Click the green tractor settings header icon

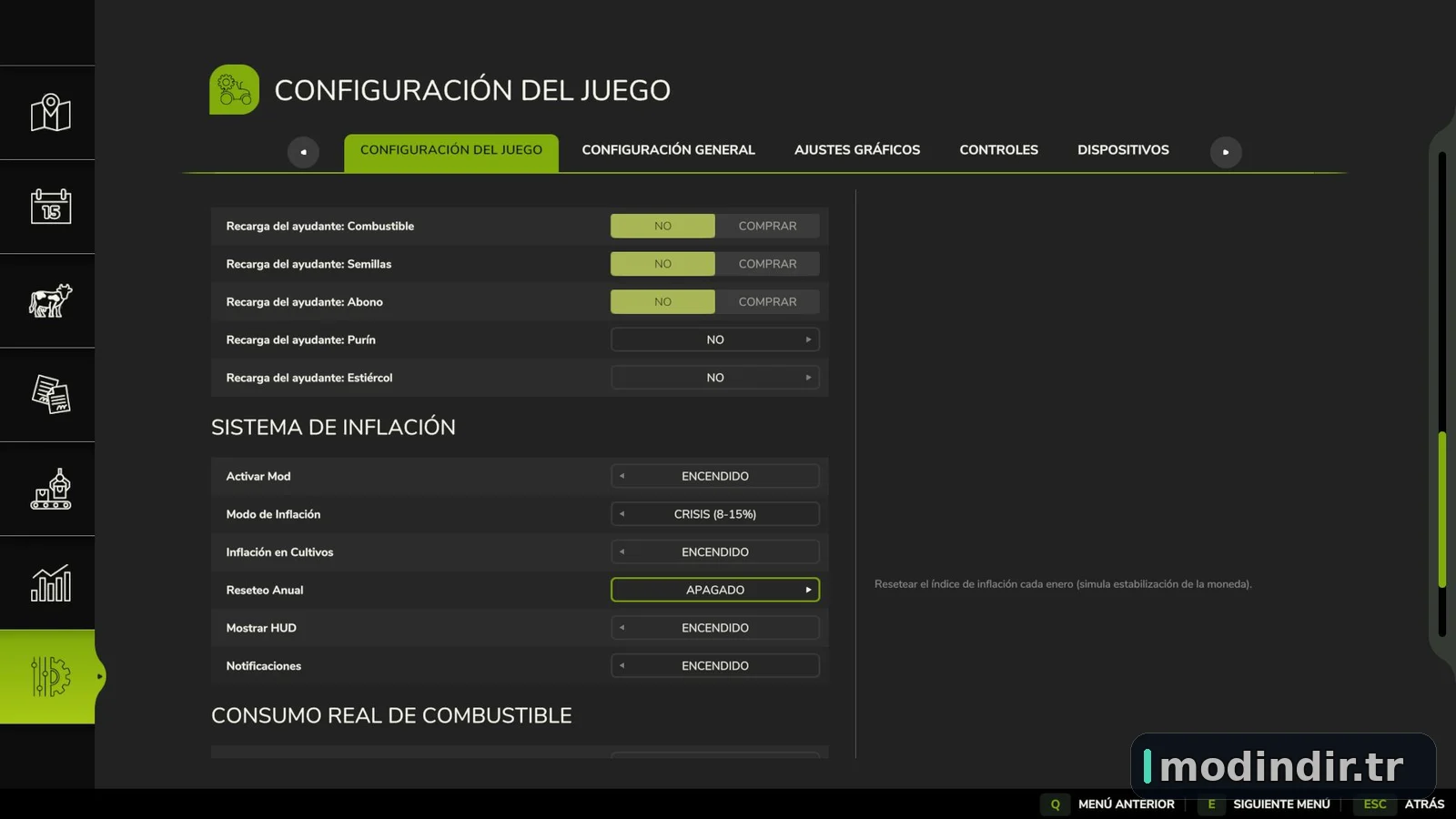point(235,89)
